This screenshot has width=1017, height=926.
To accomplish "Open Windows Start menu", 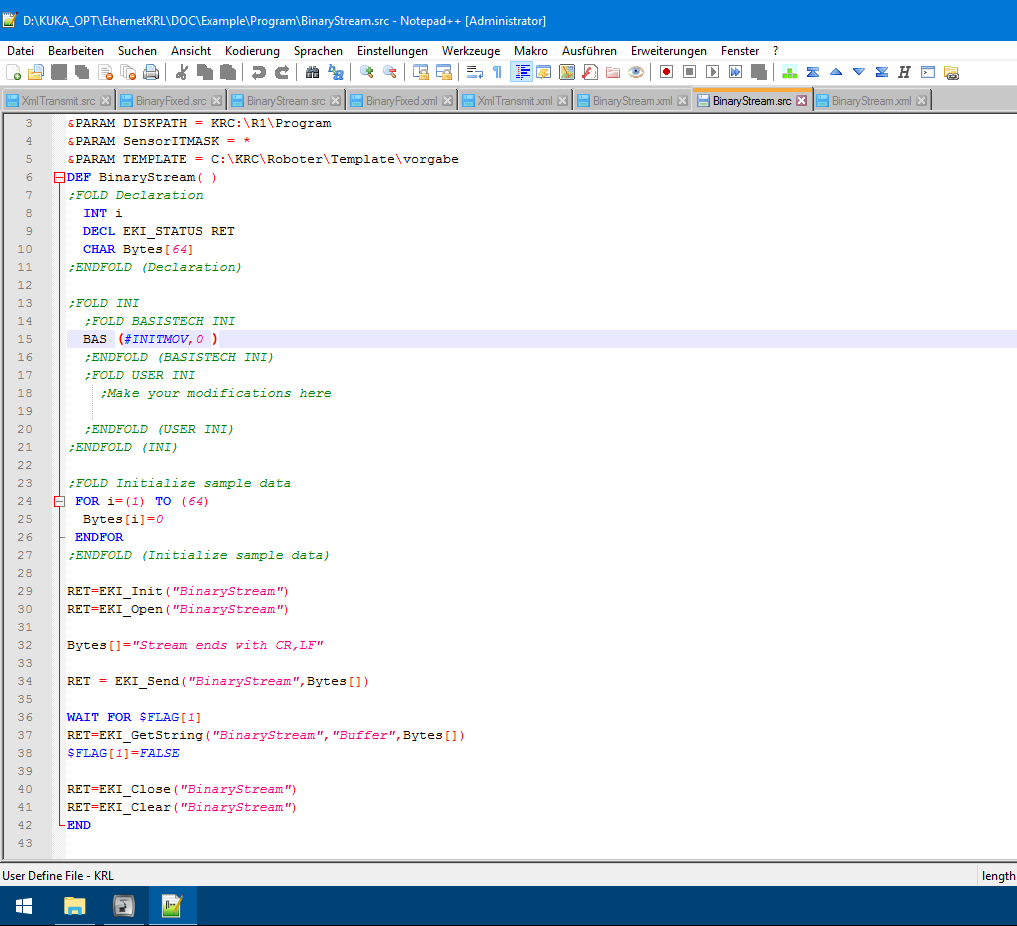I will click(x=24, y=906).
